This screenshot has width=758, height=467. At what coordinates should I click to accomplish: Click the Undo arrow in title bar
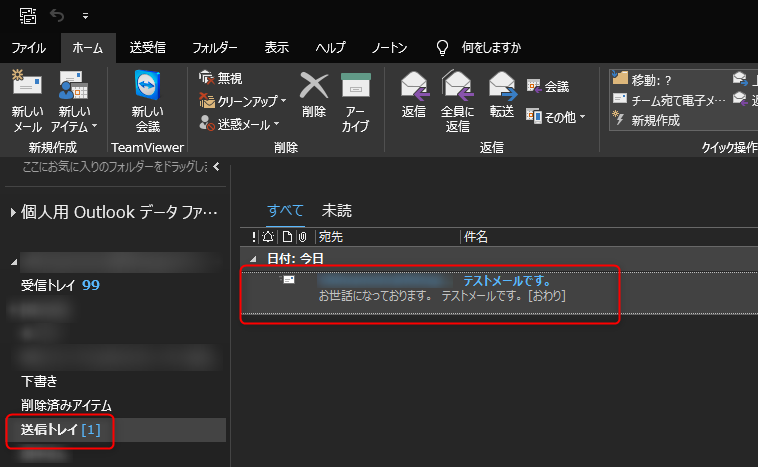tap(57, 16)
